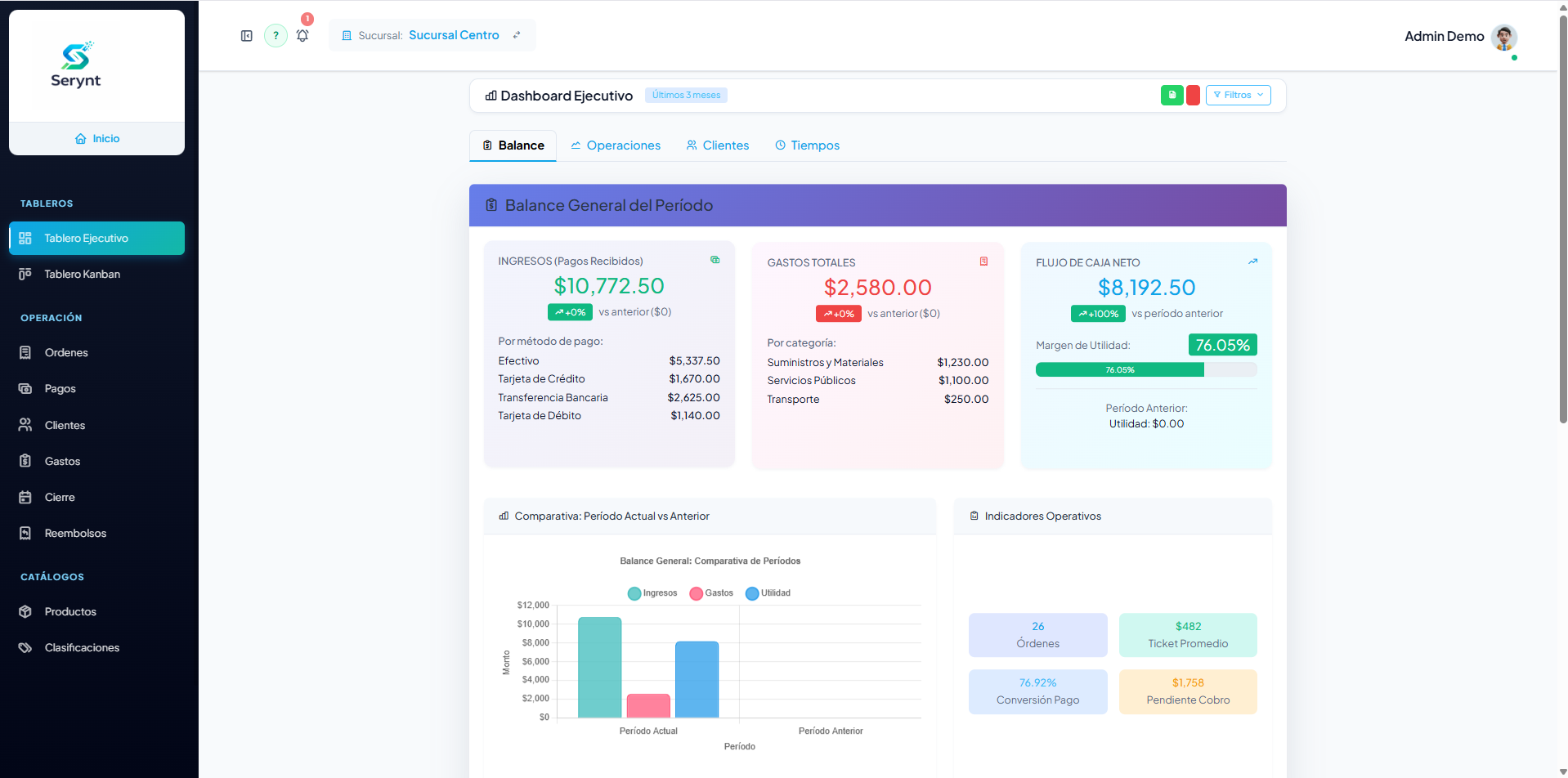Open the Clientes tab in the dashboard
The height and width of the screenshot is (778, 1568).
(717, 145)
